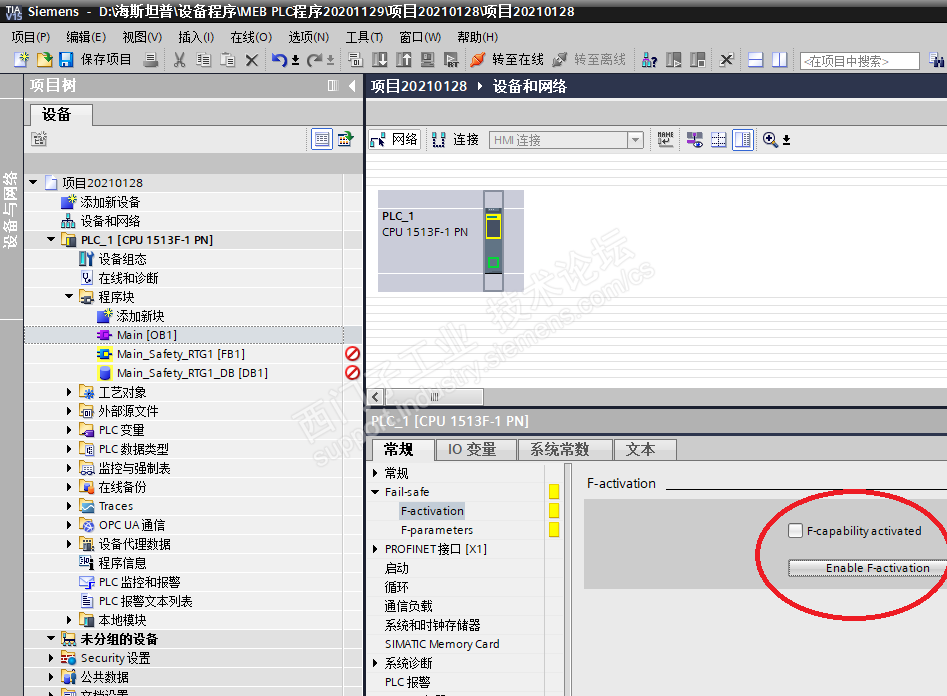Toggle the Network mode button

[394, 140]
